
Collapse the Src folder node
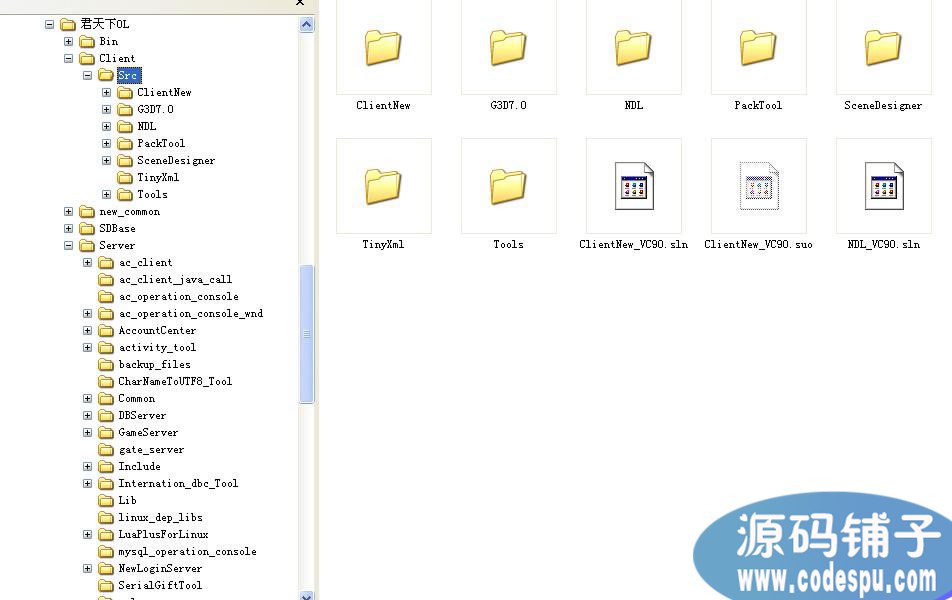pos(87,75)
